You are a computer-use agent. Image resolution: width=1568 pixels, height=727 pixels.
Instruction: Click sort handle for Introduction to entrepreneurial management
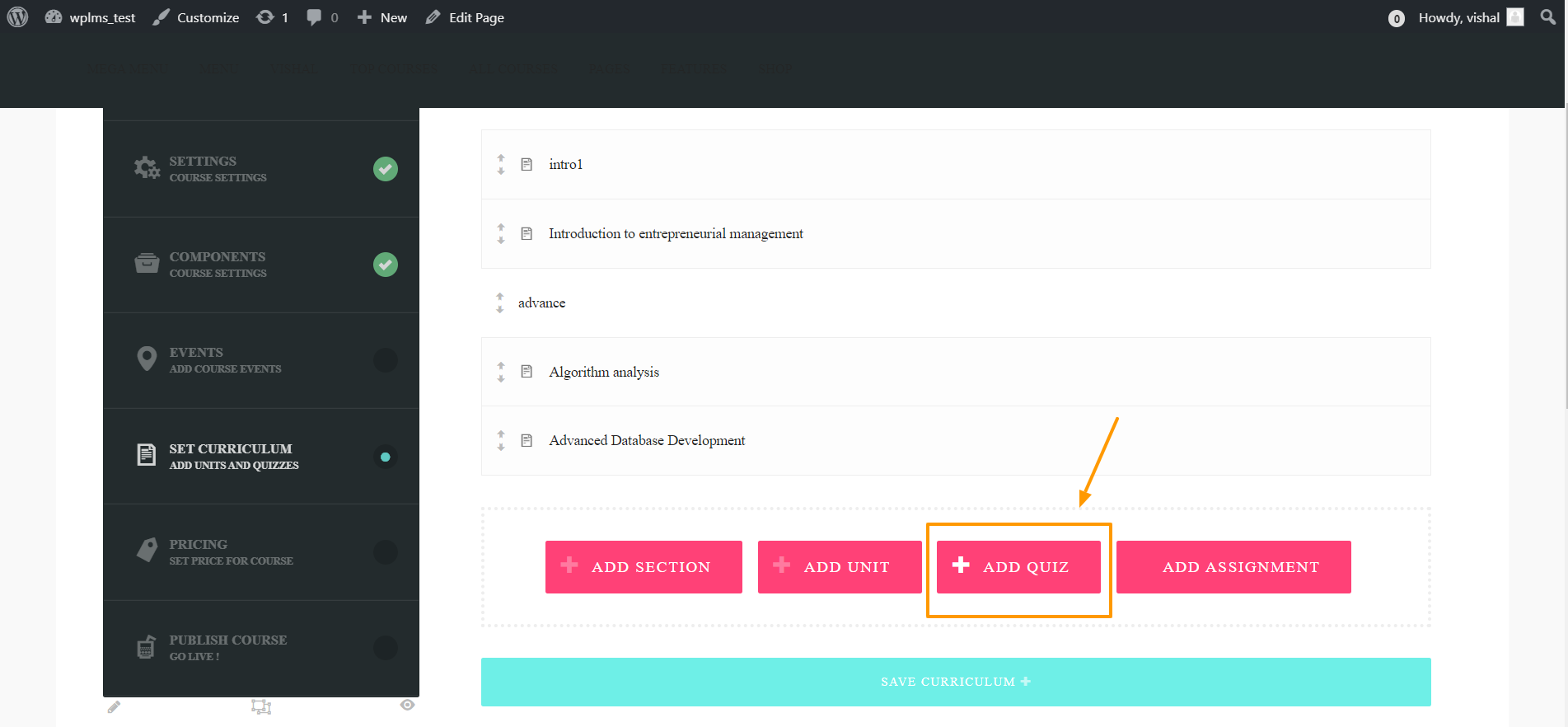click(x=501, y=234)
